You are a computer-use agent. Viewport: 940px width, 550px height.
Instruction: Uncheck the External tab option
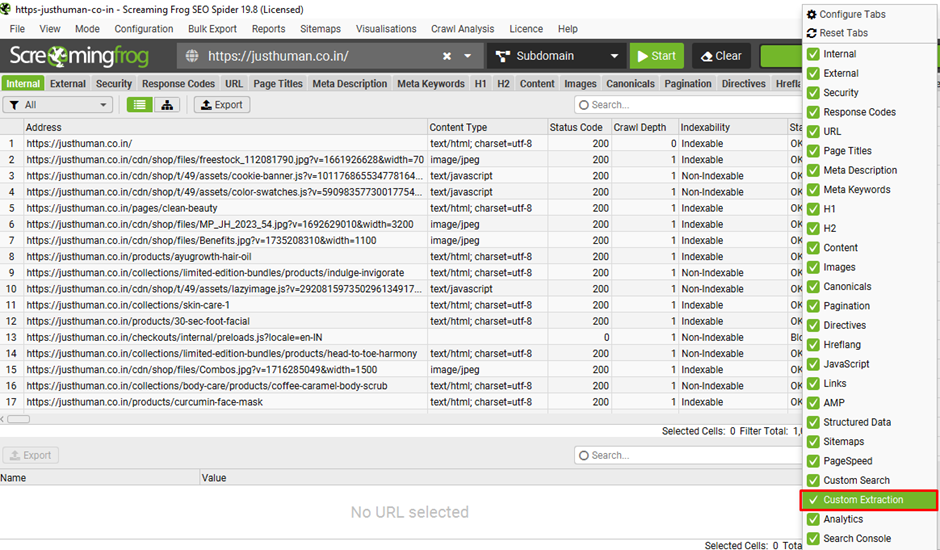(x=814, y=73)
